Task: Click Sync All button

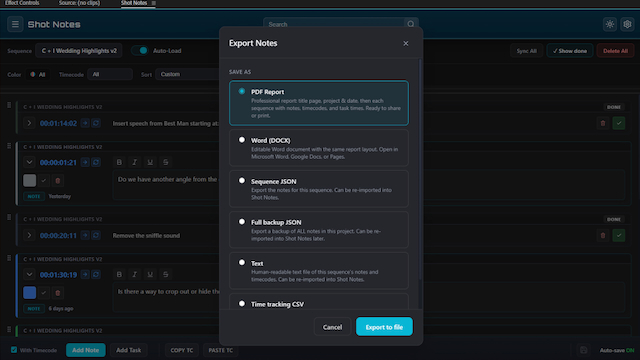Action: 527,51
